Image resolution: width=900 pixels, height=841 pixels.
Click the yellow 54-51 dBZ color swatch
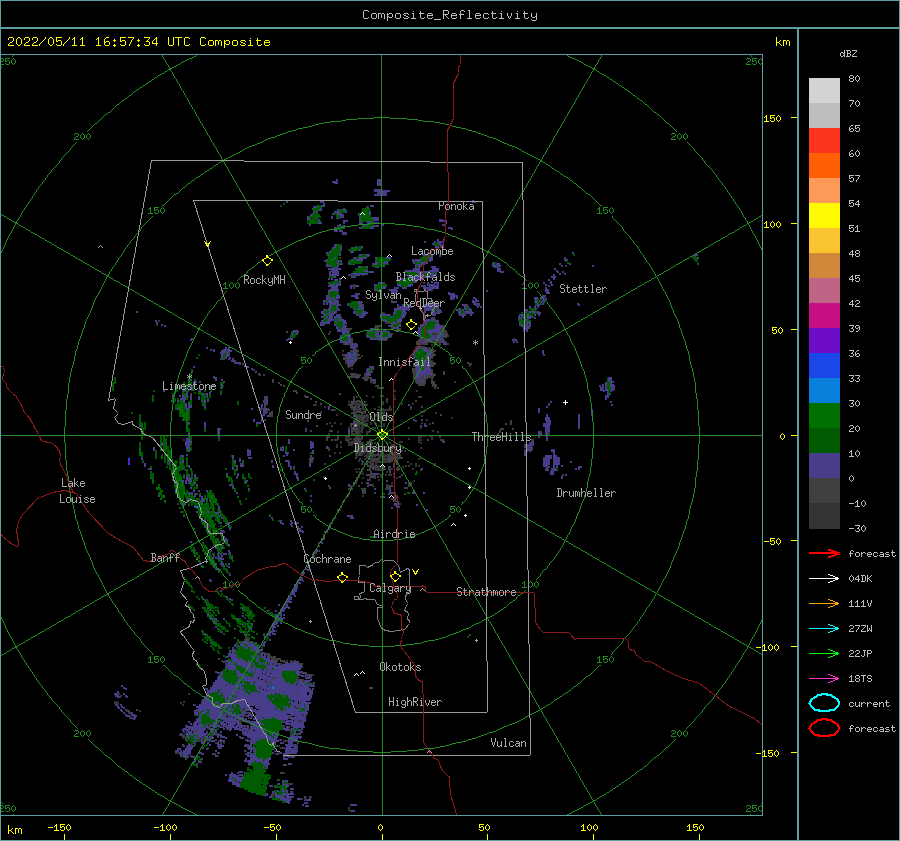[824, 216]
